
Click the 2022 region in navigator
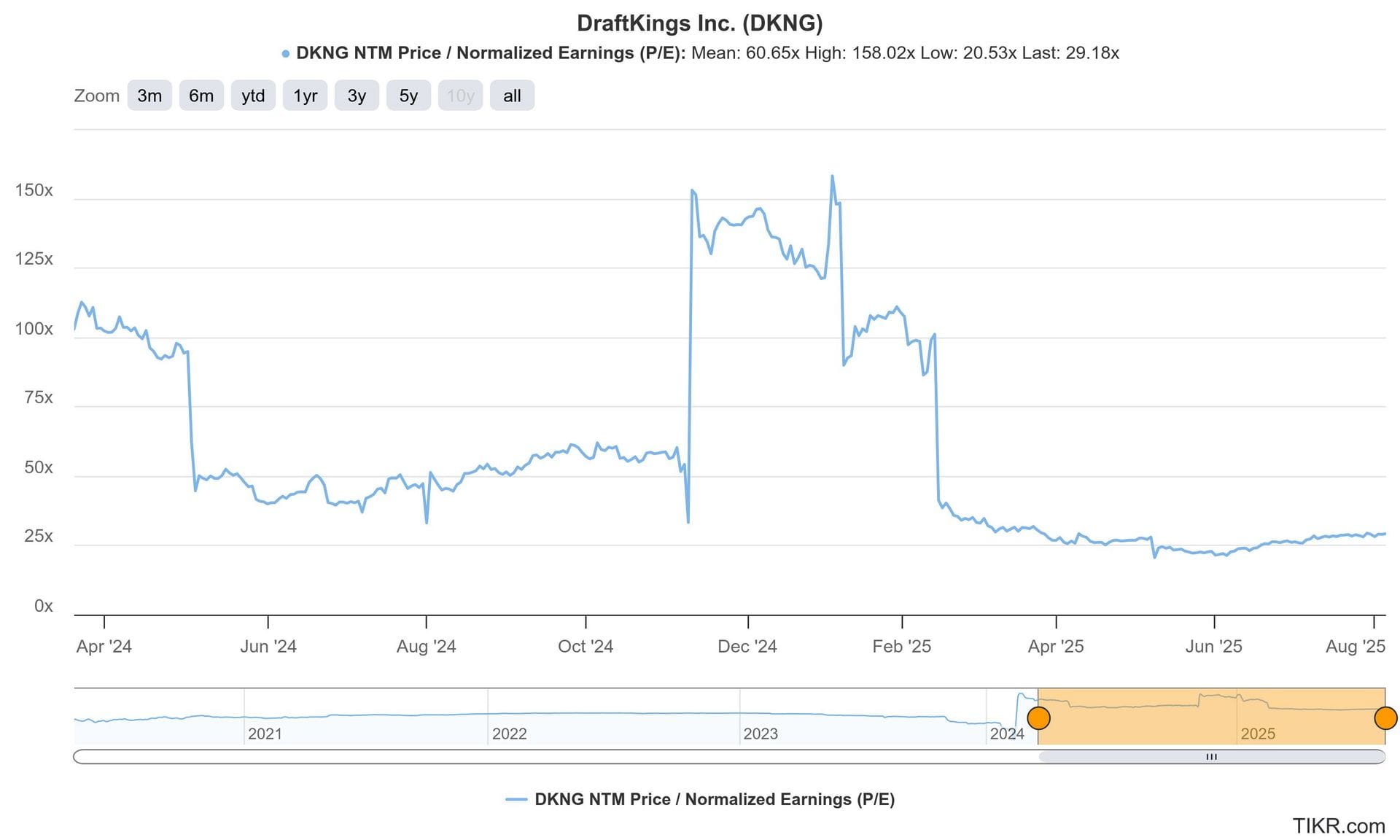click(509, 734)
